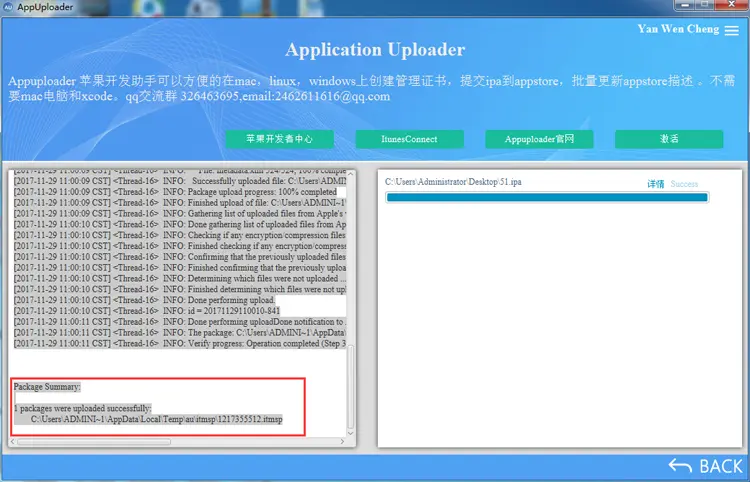Screen dimensions: 750x482
Task: Select log line 'Gathering list of uploaded files'
Action: (x=180, y=213)
